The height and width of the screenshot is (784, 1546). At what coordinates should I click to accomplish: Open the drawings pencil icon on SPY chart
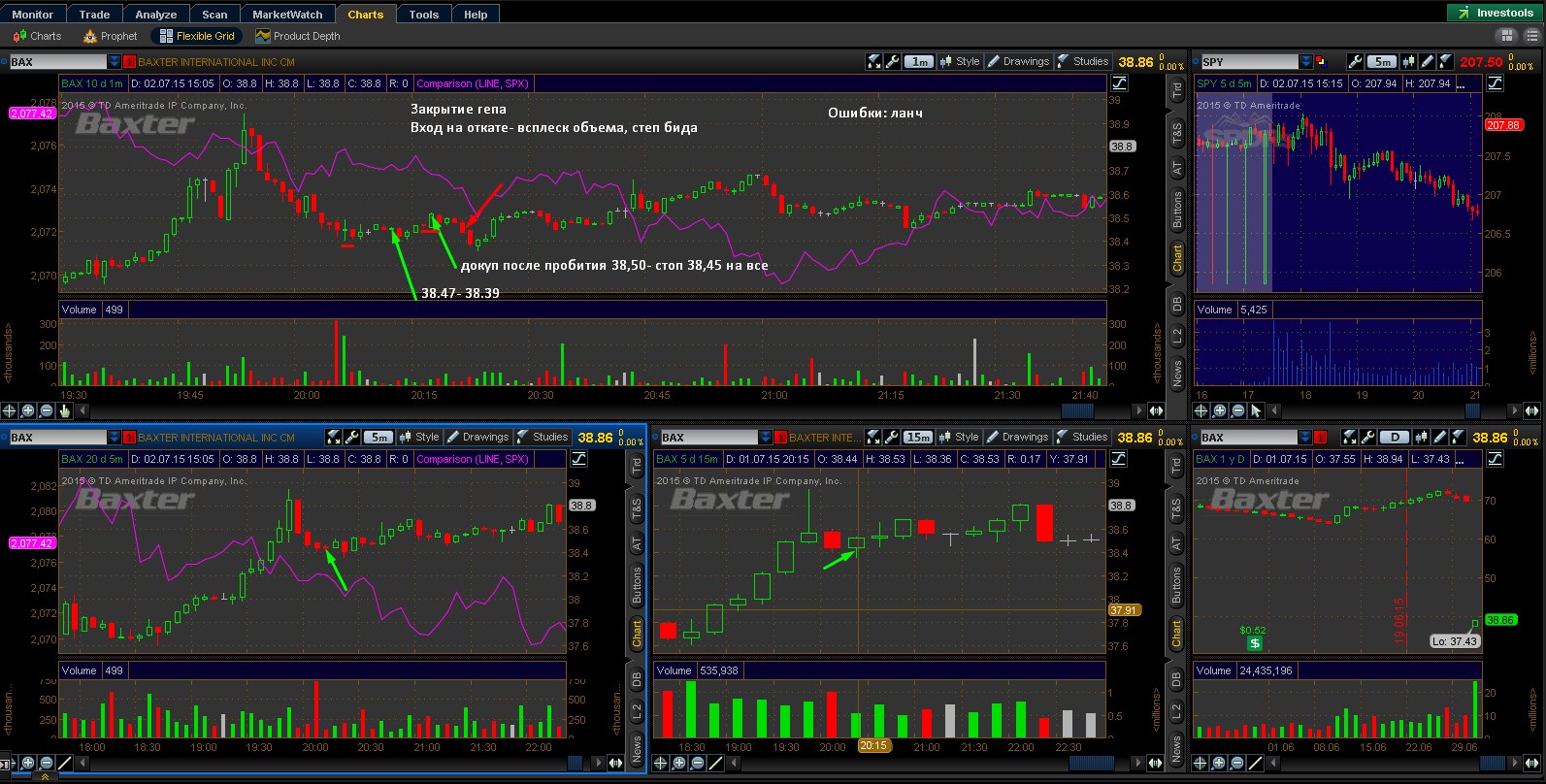[1428, 61]
